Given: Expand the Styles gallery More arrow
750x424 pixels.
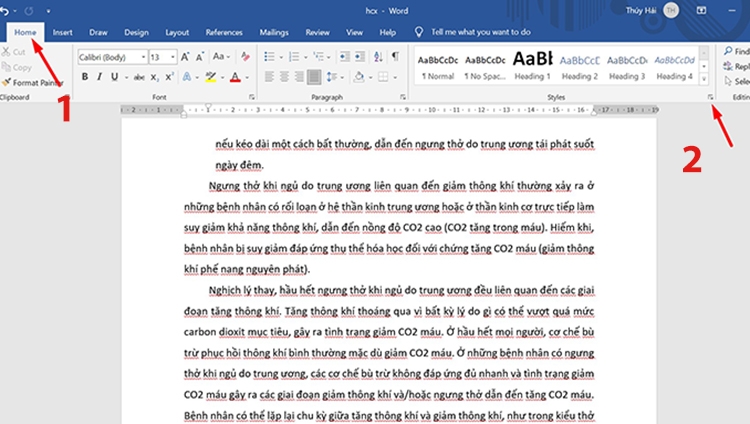Looking at the screenshot, I should click(704, 79).
